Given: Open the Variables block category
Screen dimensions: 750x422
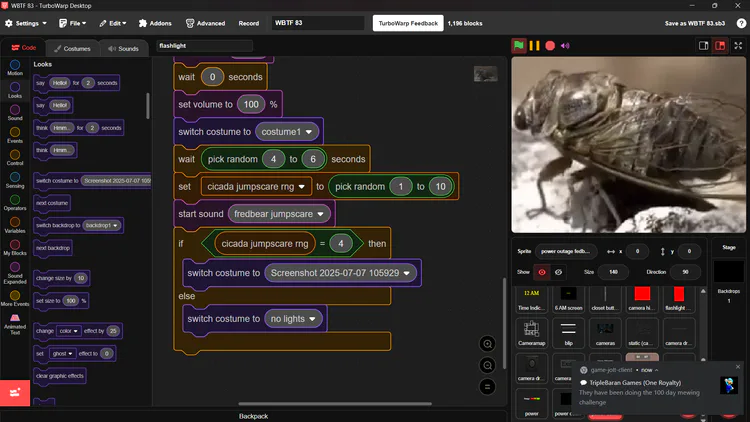Looking at the screenshot, I should 15,225.
